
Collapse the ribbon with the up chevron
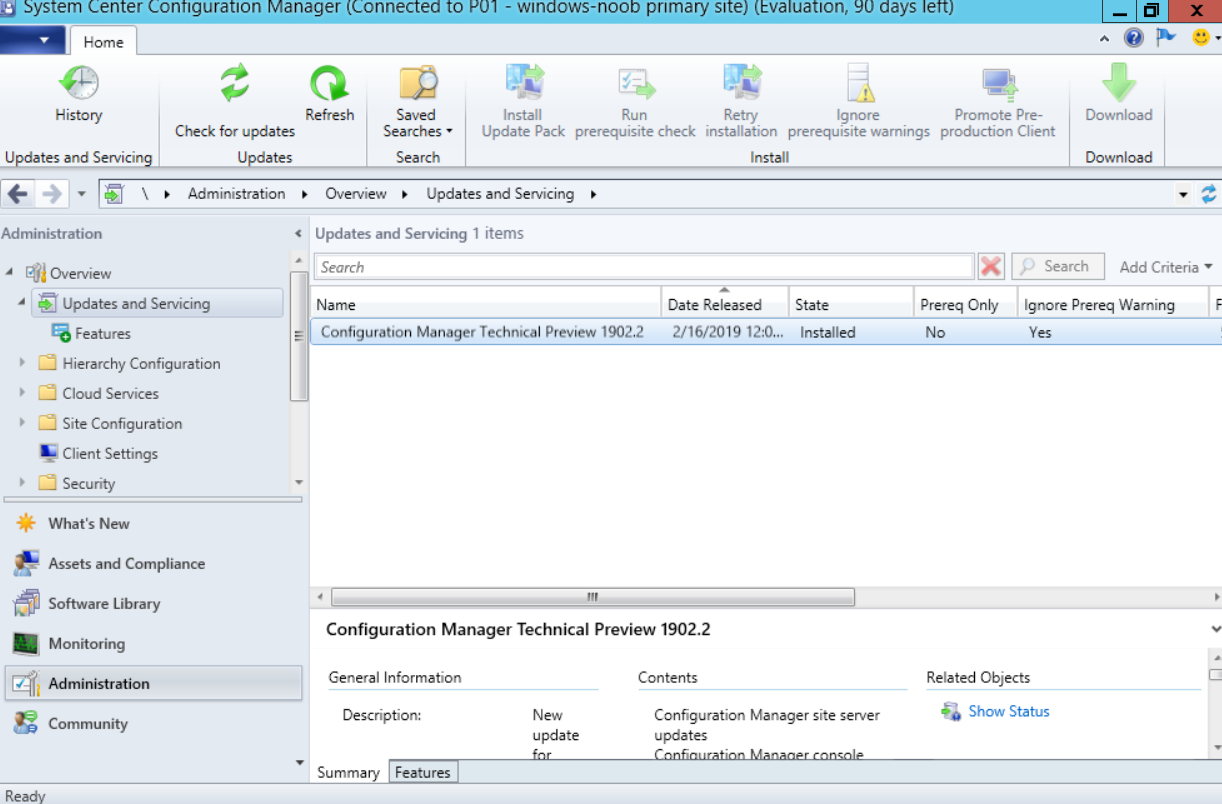pos(1104,39)
